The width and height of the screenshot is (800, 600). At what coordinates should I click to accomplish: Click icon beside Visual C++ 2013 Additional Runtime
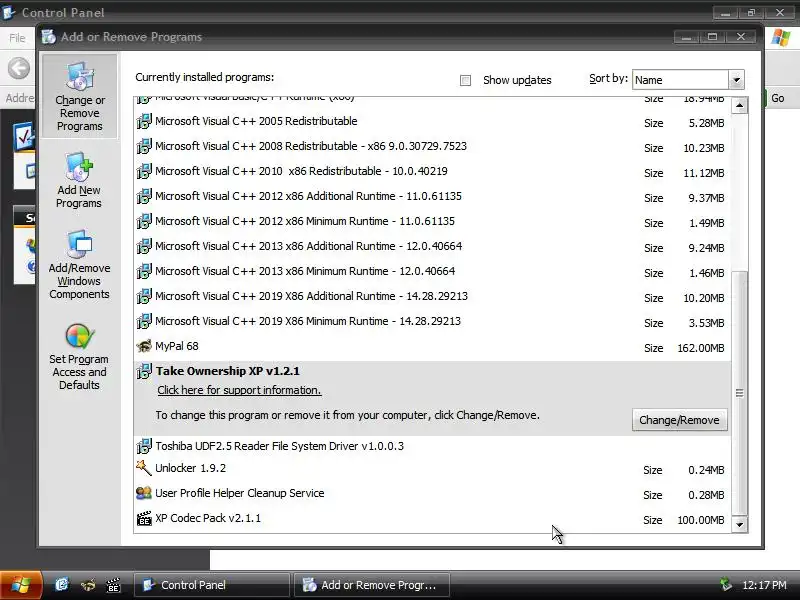pyautogui.click(x=144, y=246)
